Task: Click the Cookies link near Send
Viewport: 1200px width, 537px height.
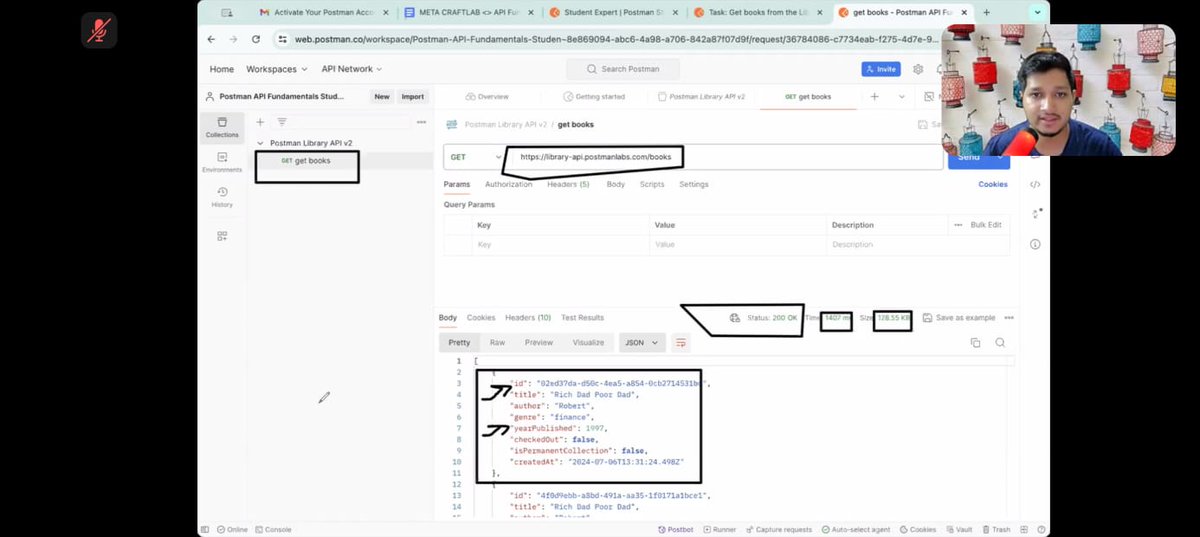Action: click(x=993, y=184)
